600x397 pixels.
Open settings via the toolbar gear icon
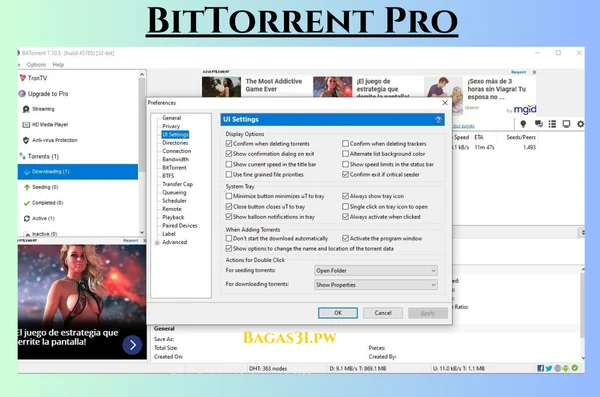(x=580, y=124)
